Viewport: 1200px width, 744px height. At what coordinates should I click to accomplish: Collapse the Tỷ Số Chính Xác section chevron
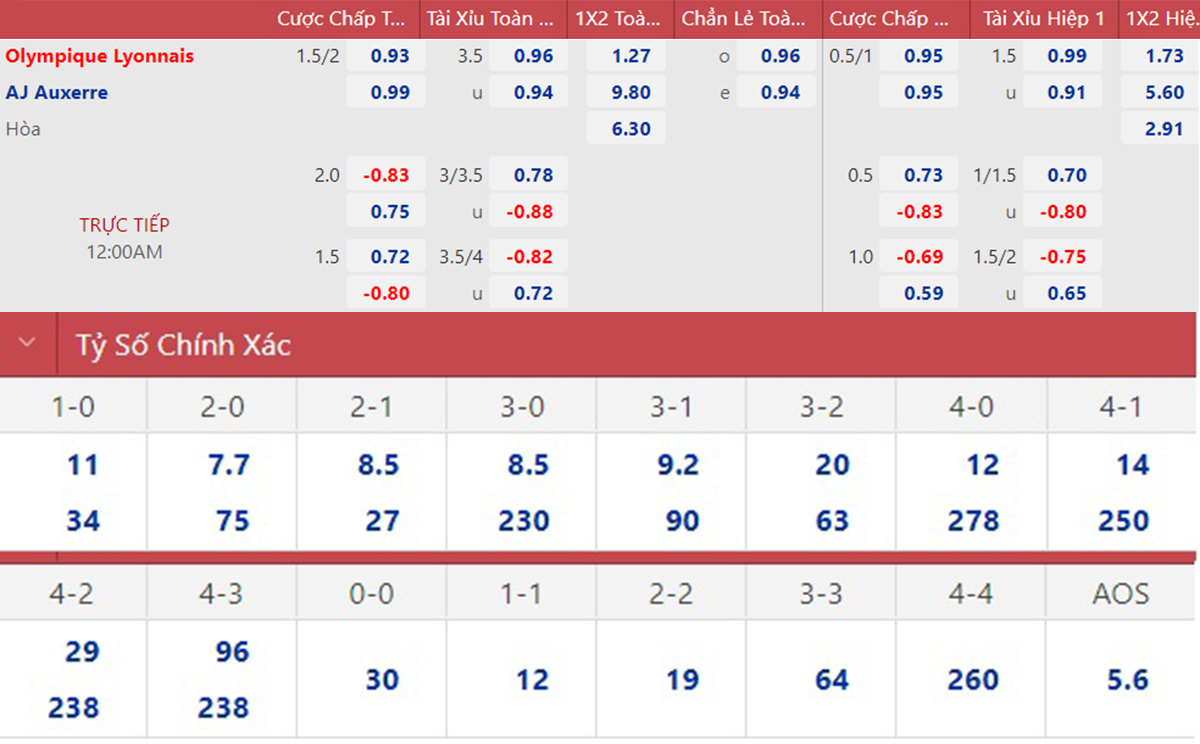click(27, 343)
